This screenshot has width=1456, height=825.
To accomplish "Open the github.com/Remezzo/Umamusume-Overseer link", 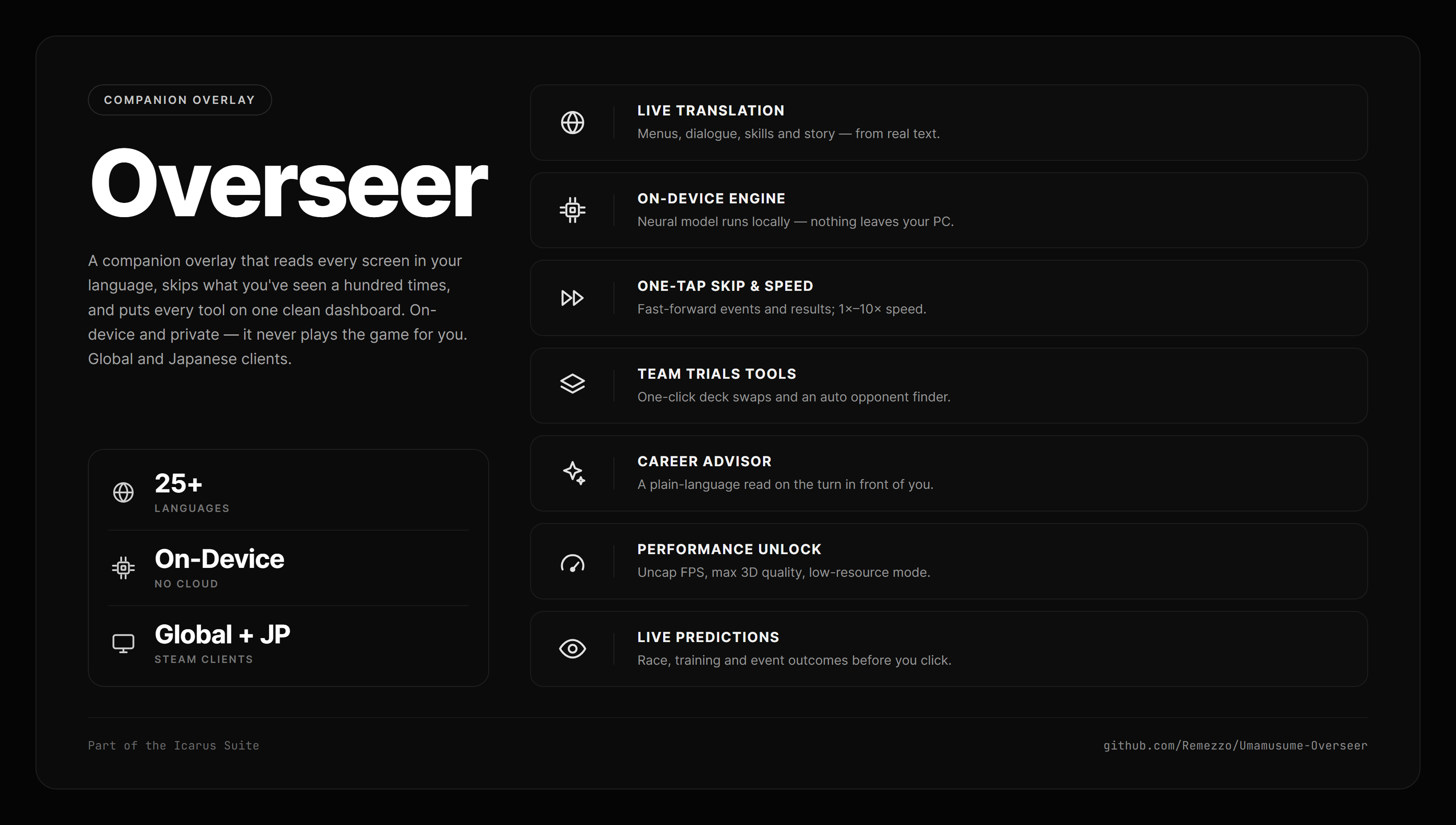I will (1235, 746).
